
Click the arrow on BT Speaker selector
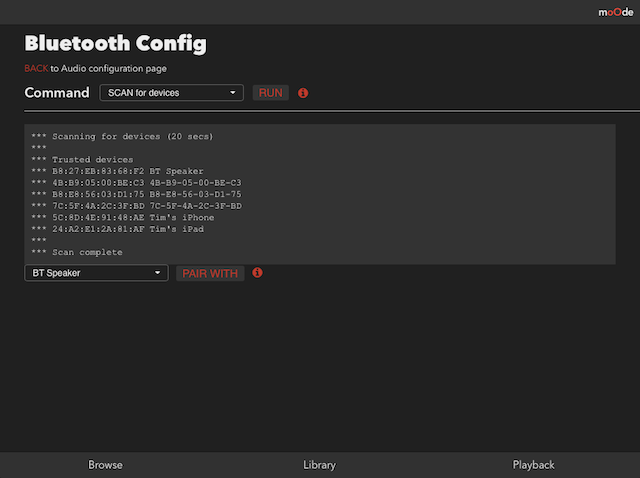[157, 273]
